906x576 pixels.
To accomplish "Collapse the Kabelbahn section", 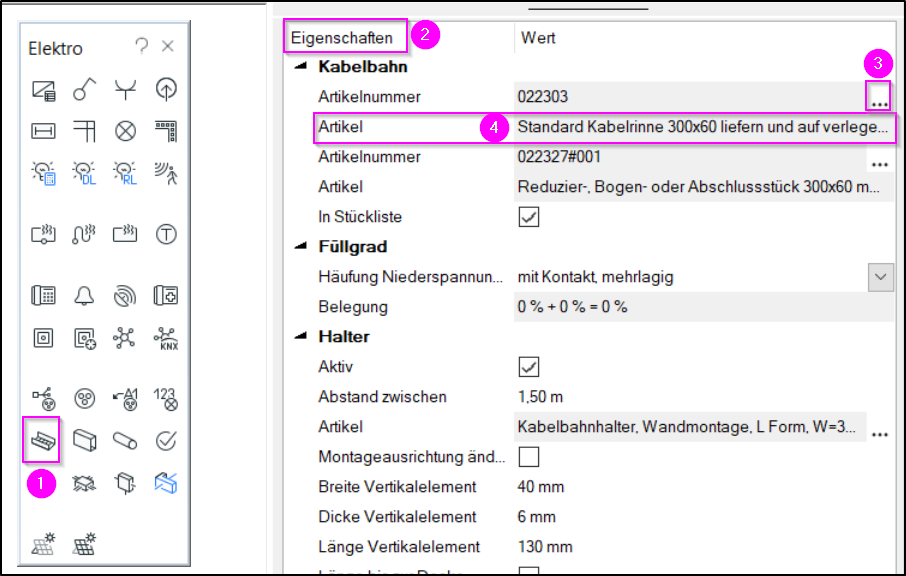I will tap(300, 66).
